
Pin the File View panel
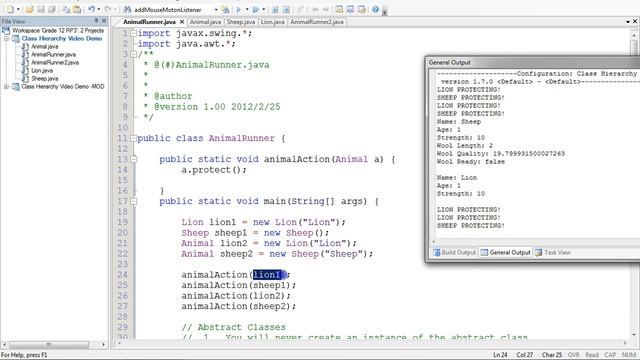click(x=96, y=20)
